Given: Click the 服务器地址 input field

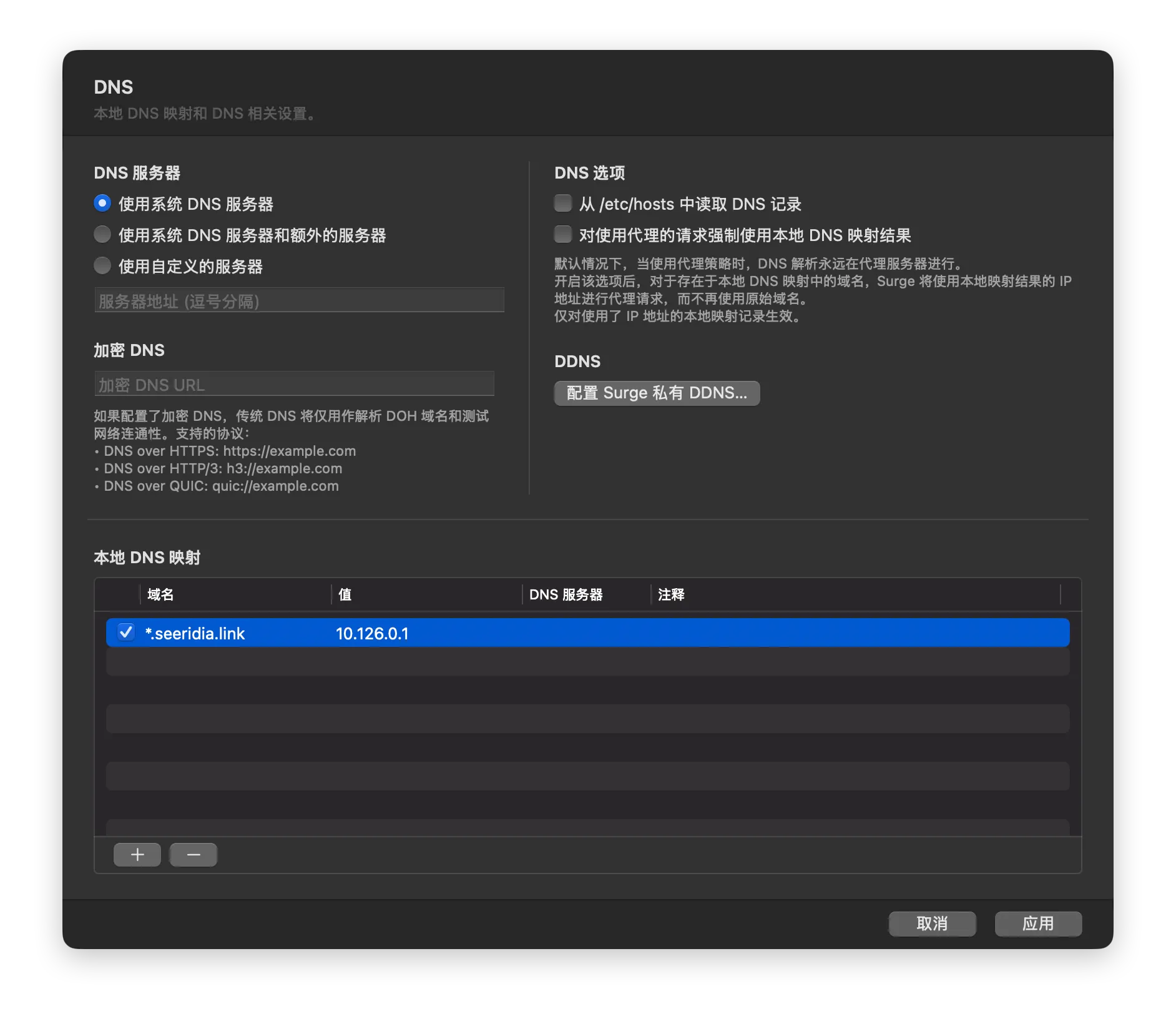Looking at the screenshot, I should [x=299, y=300].
